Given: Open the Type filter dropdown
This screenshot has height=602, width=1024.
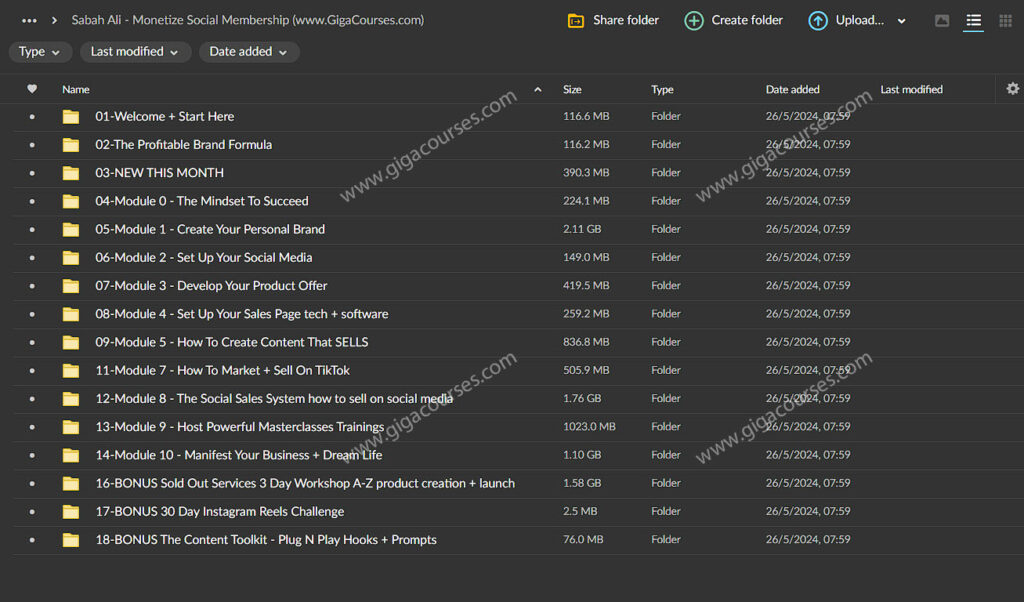Looking at the screenshot, I should (40, 50).
